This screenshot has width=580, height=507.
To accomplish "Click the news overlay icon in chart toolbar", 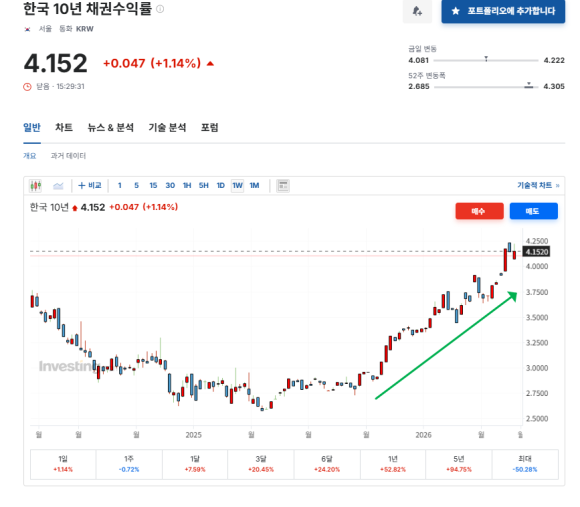I will point(283,186).
